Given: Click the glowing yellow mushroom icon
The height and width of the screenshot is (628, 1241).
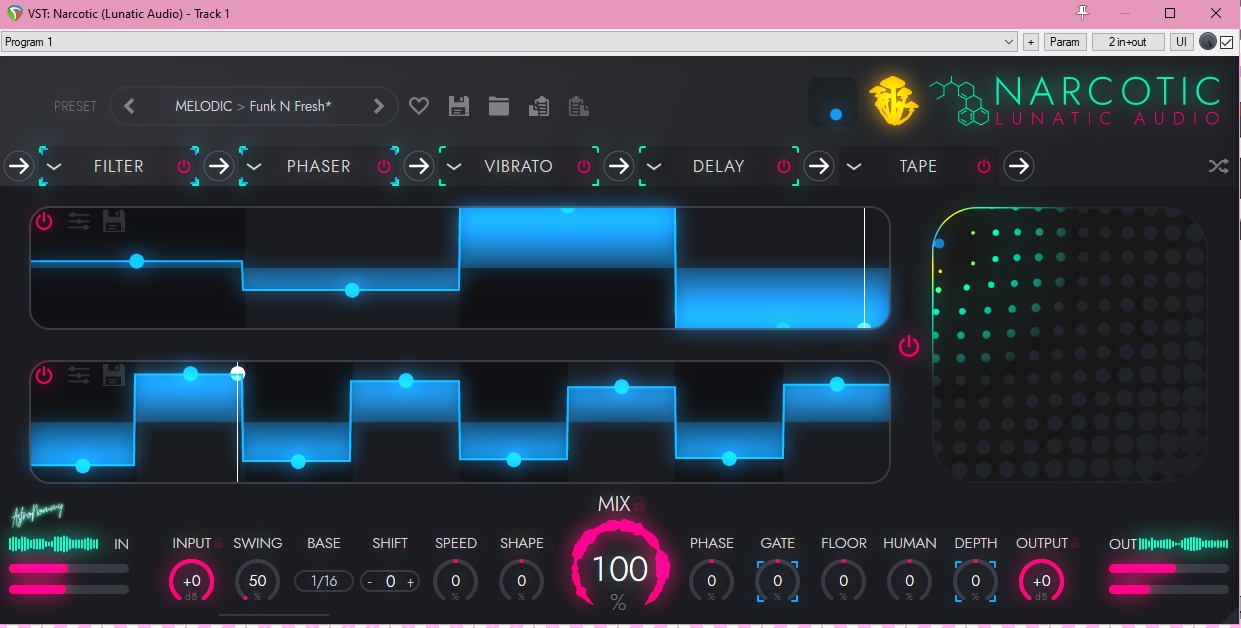Looking at the screenshot, I should click(x=892, y=101).
